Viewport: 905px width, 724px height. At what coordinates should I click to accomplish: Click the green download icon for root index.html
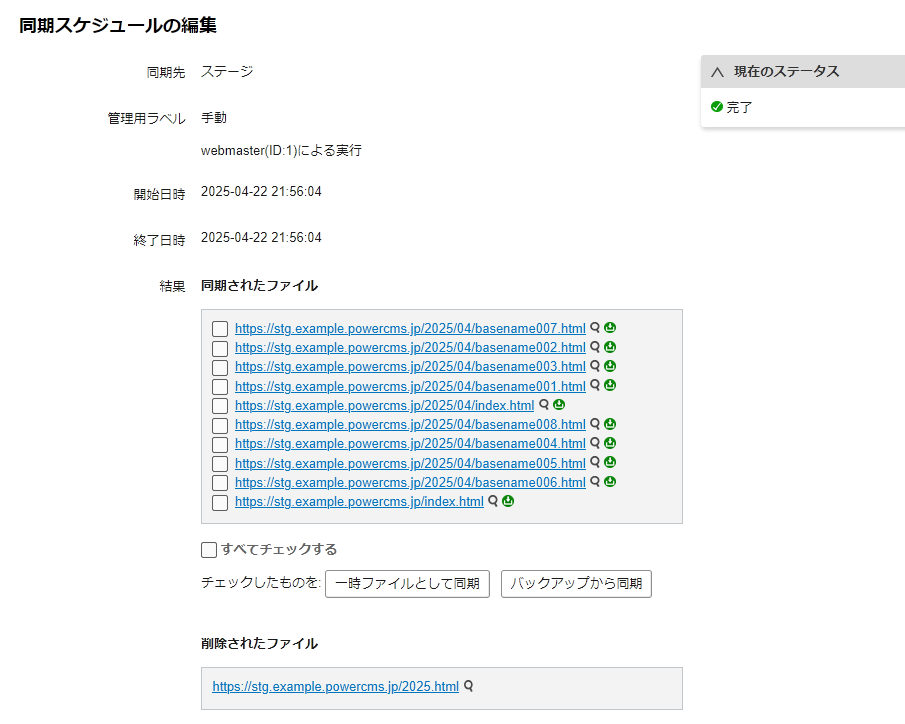coord(508,501)
